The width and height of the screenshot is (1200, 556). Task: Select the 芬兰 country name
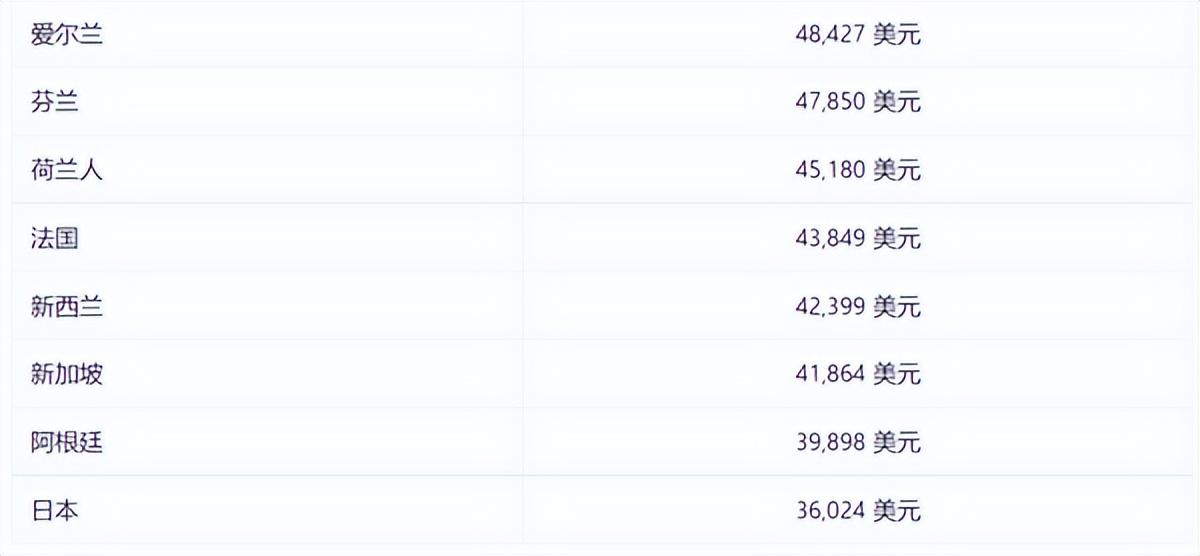tap(54, 102)
